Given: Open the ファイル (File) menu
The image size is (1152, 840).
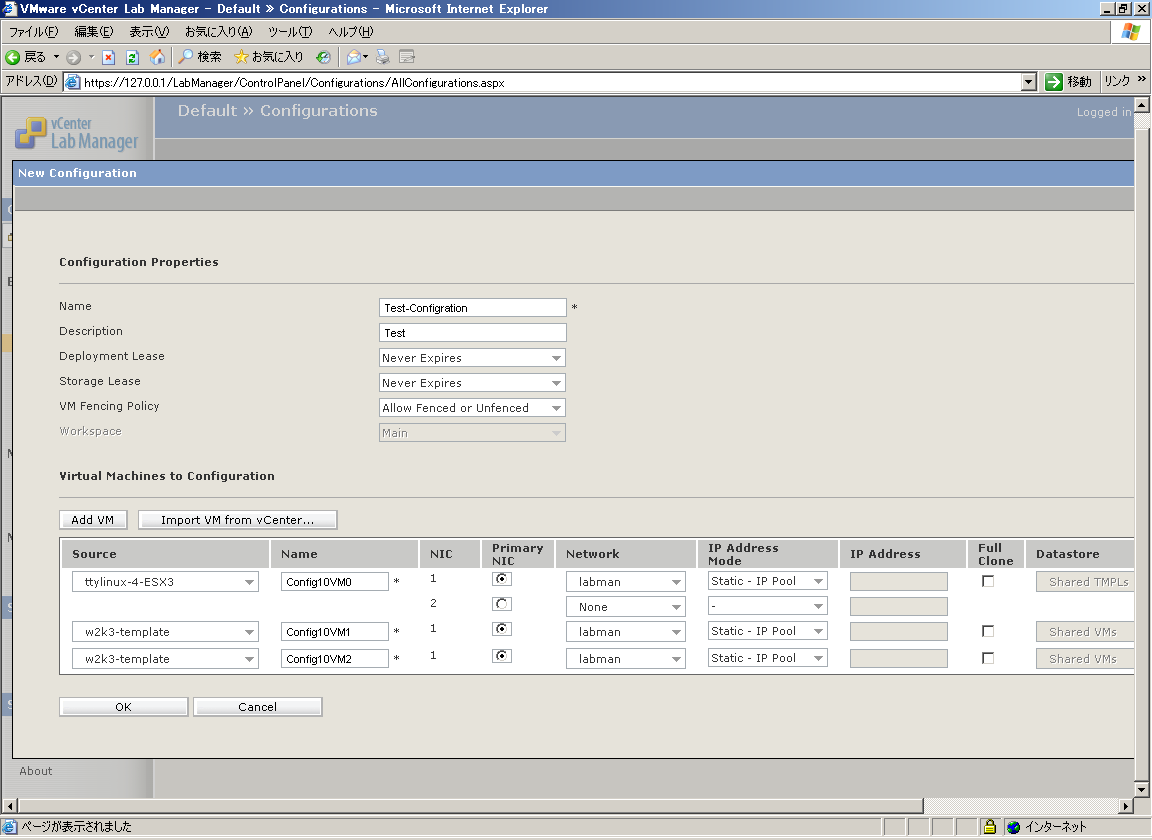Looking at the screenshot, I should pyautogui.click(x=33, y=32).
